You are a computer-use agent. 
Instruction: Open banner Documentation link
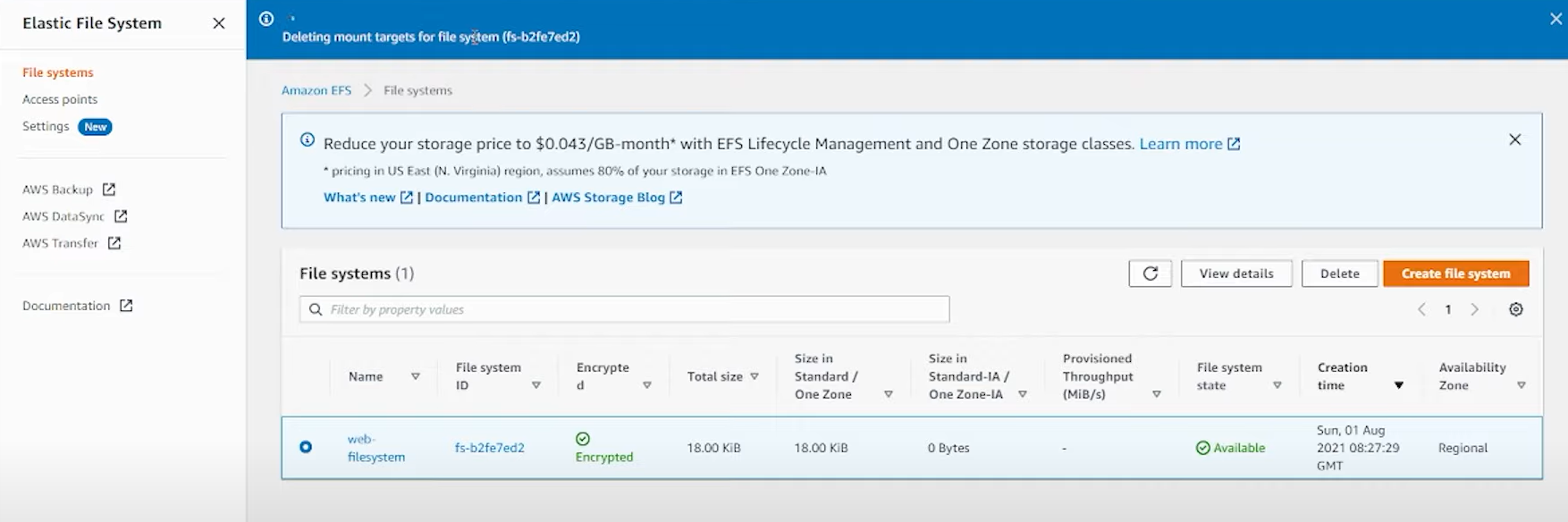[x=483, y=198]
